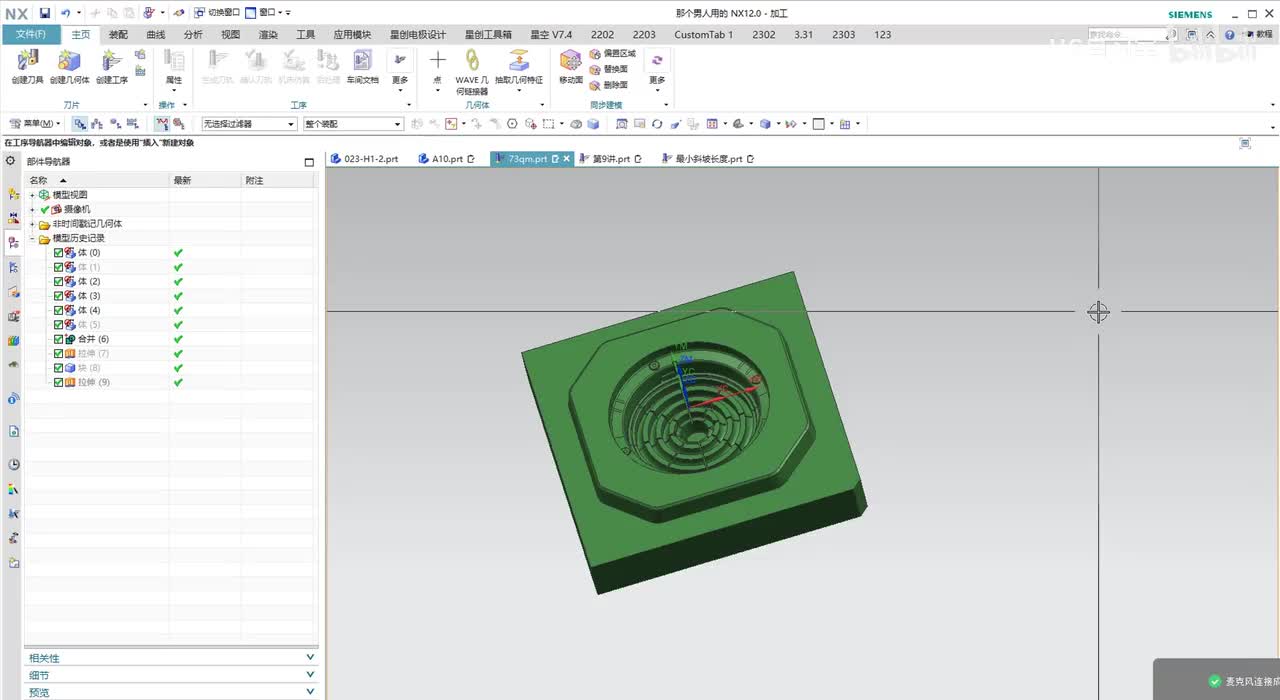Viewport: 1280px width, 700px height.
Task: Select the 拉伸 (9) tree item
Action: [x=94, y=383]
